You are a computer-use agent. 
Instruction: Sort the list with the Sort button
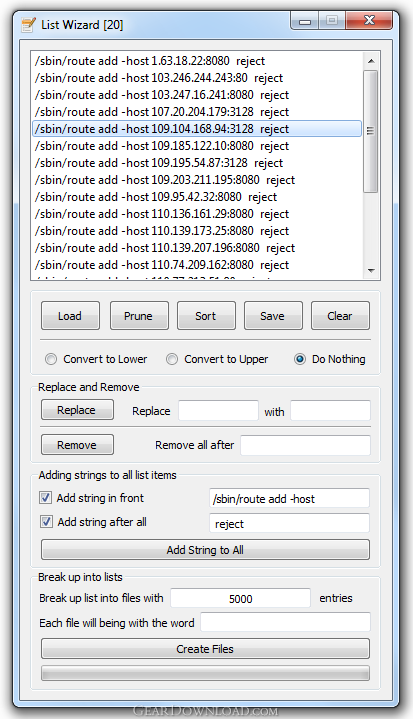[x=206, y=315]
